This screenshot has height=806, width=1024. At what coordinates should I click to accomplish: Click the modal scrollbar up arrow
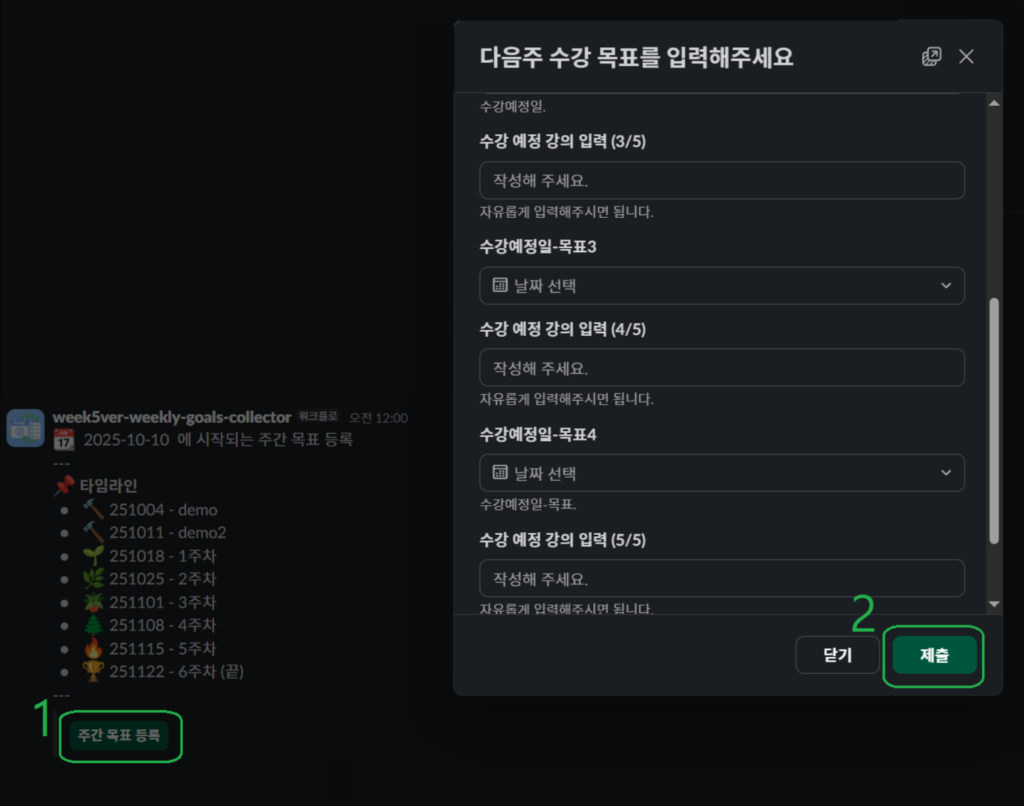(x=993, y=104)
